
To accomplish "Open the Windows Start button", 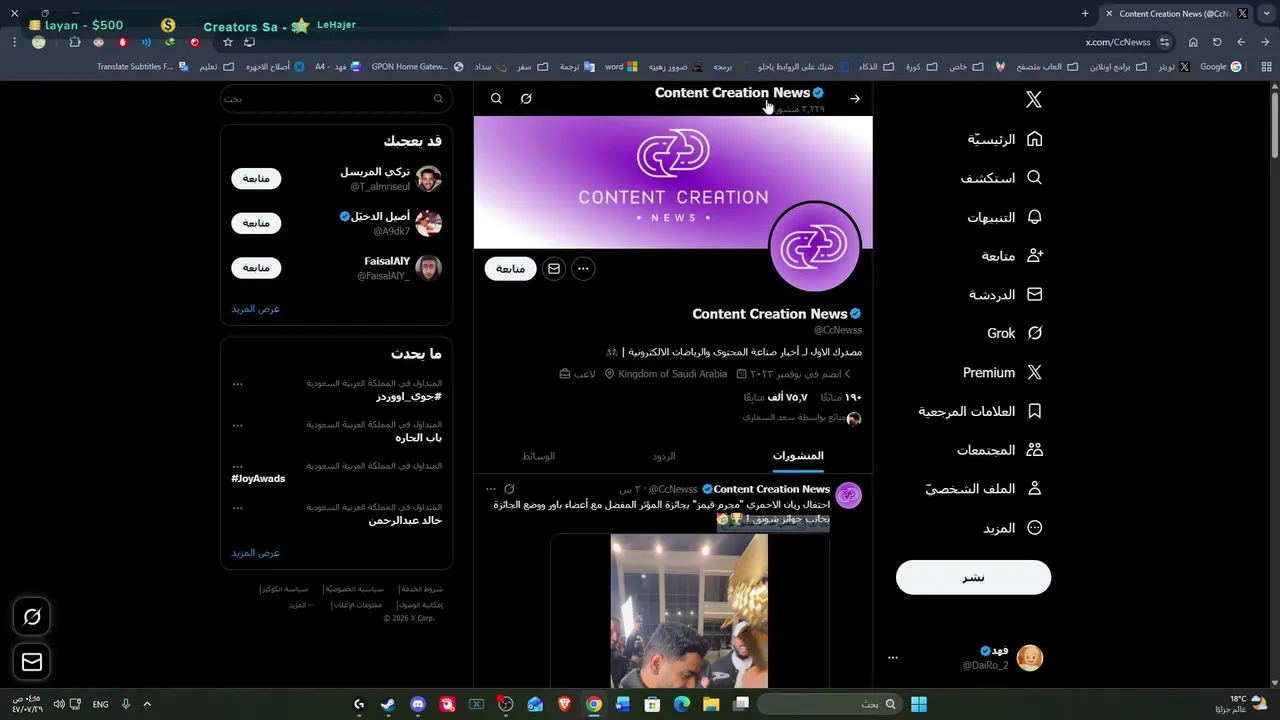I will [x=919, y=704].
